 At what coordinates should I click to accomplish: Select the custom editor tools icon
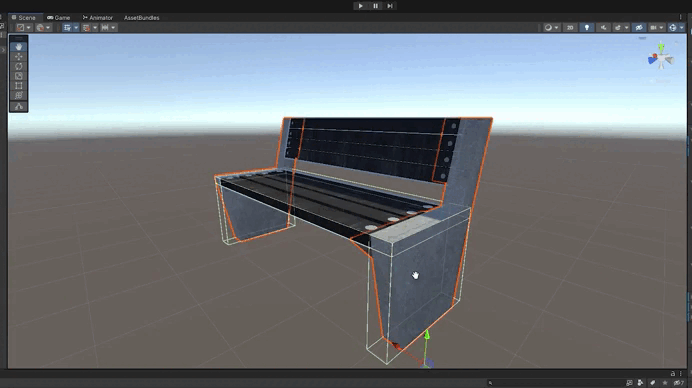coord(19,106)
